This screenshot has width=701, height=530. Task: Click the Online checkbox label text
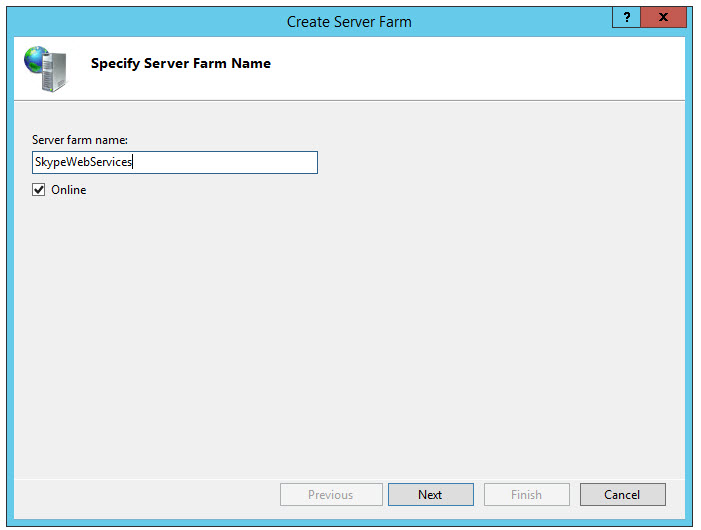(68, 190)
